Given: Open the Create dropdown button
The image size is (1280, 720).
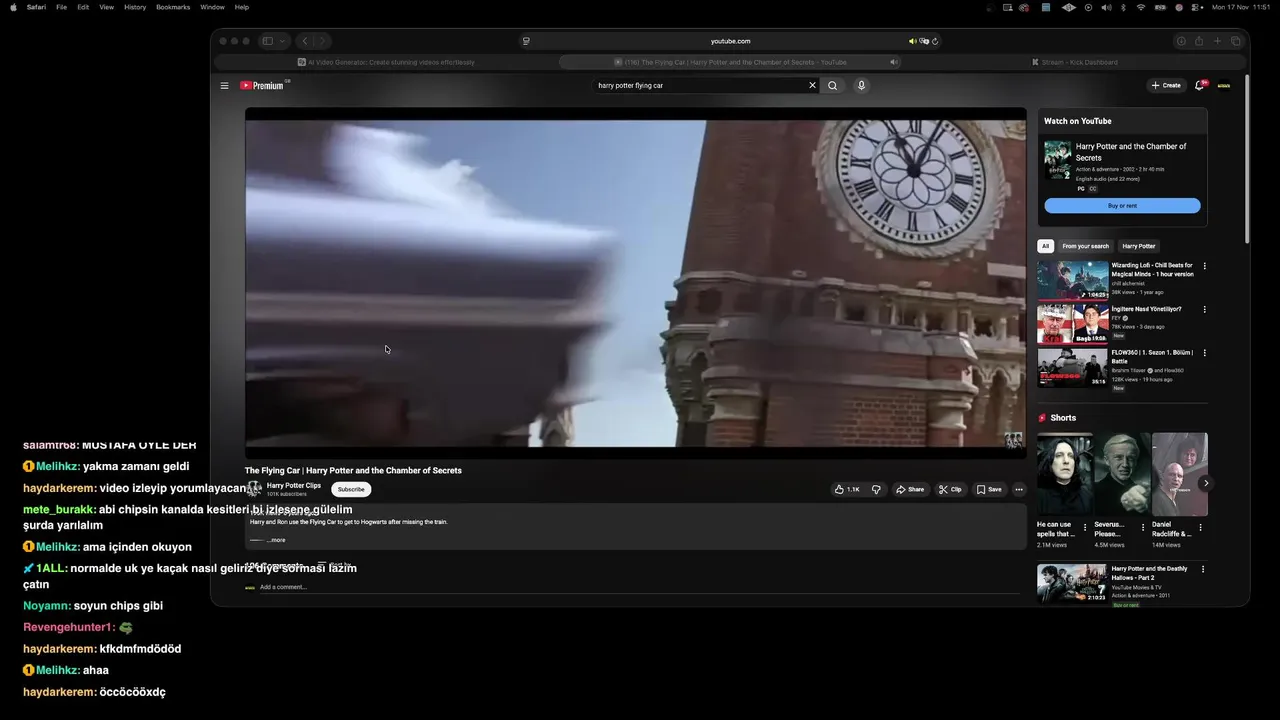Looking at the screenshot, I should coord(1166,86).
